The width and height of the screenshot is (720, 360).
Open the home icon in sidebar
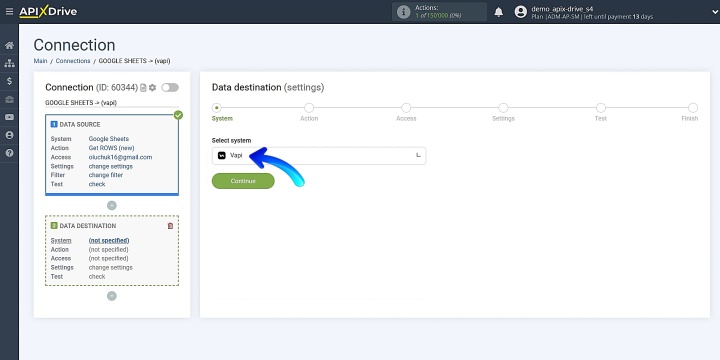9,45
